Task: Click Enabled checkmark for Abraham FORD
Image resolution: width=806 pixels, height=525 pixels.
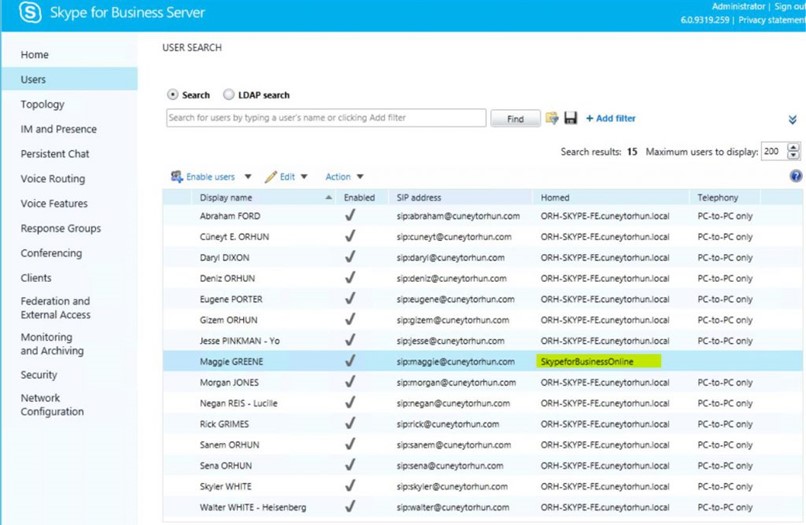Action: coord(350,215)
